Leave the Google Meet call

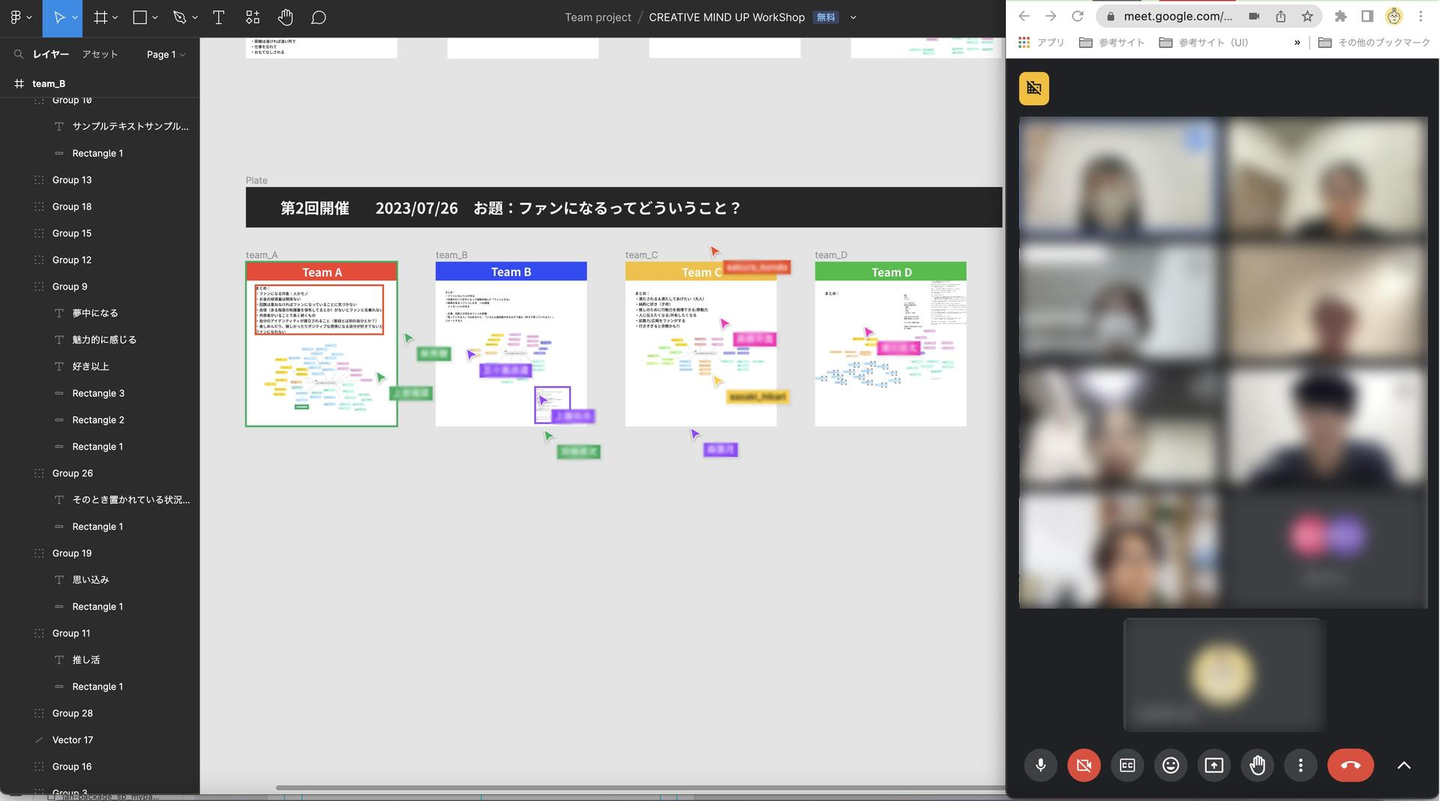(1350, 765)
